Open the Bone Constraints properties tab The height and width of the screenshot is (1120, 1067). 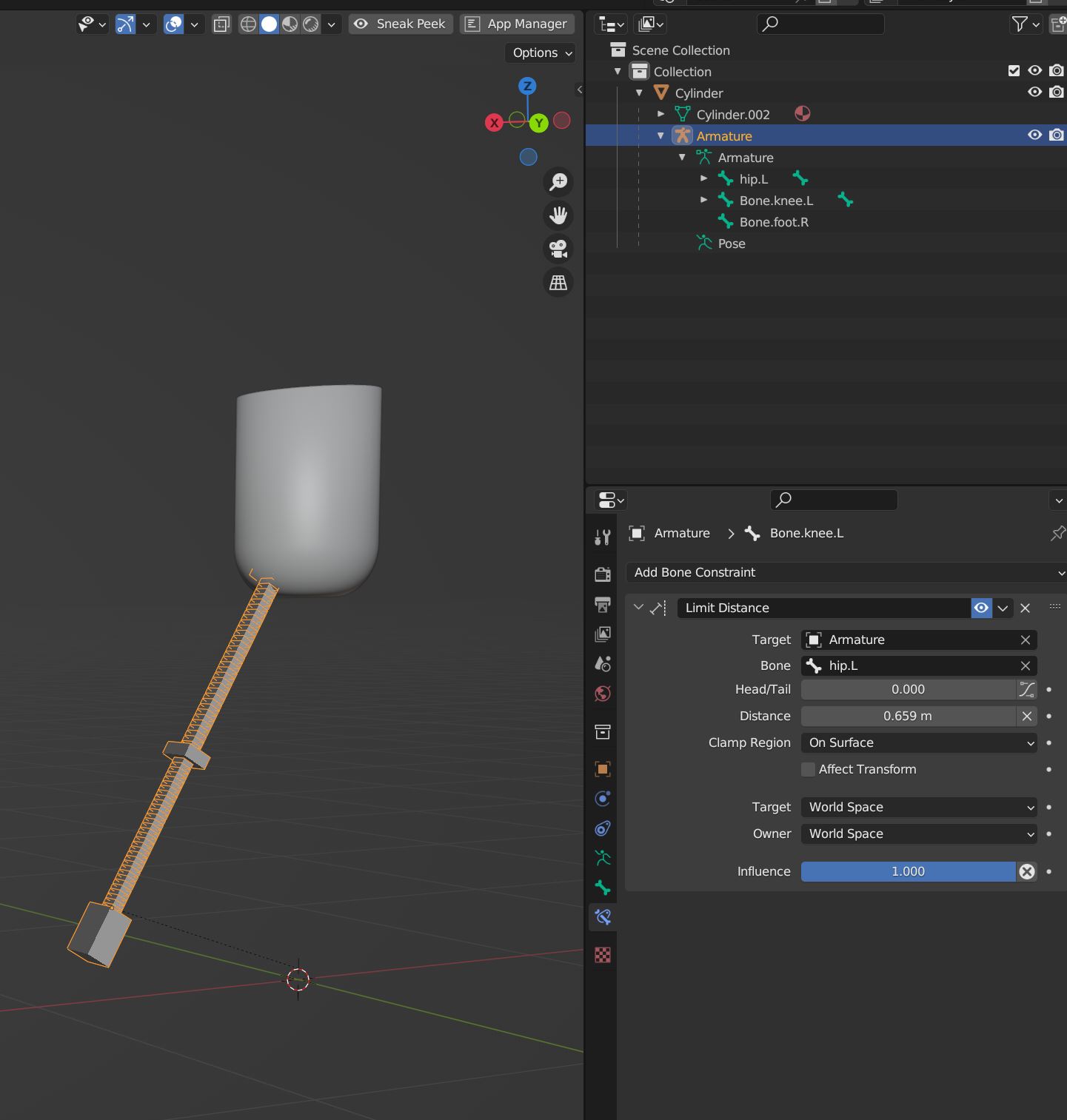[603, 917]
